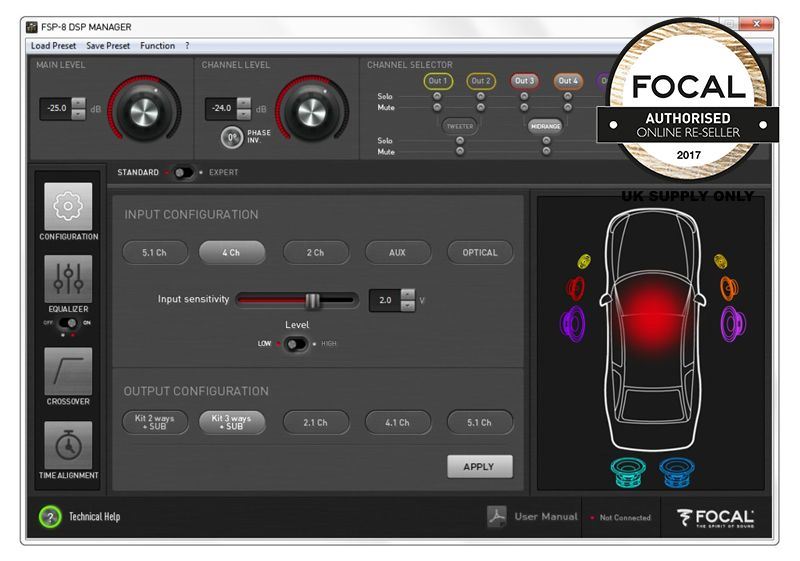
Task: Enable Solo for Out 1
Action: pos(437,96)
